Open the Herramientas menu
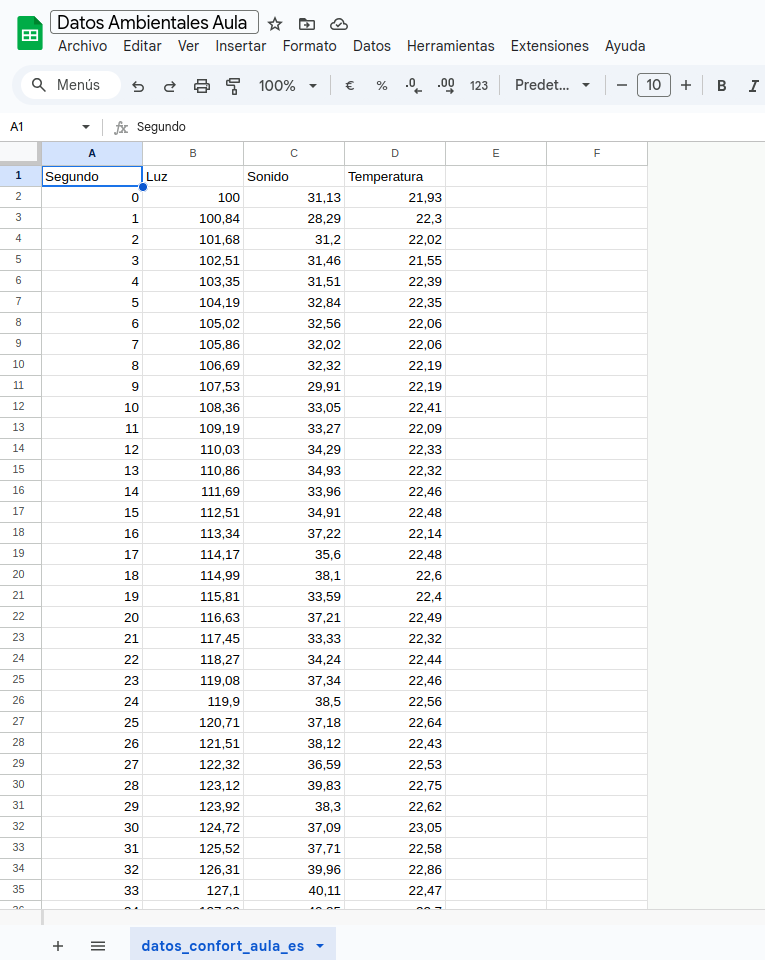This screenshot has height=960, width=765. (450, 46)
